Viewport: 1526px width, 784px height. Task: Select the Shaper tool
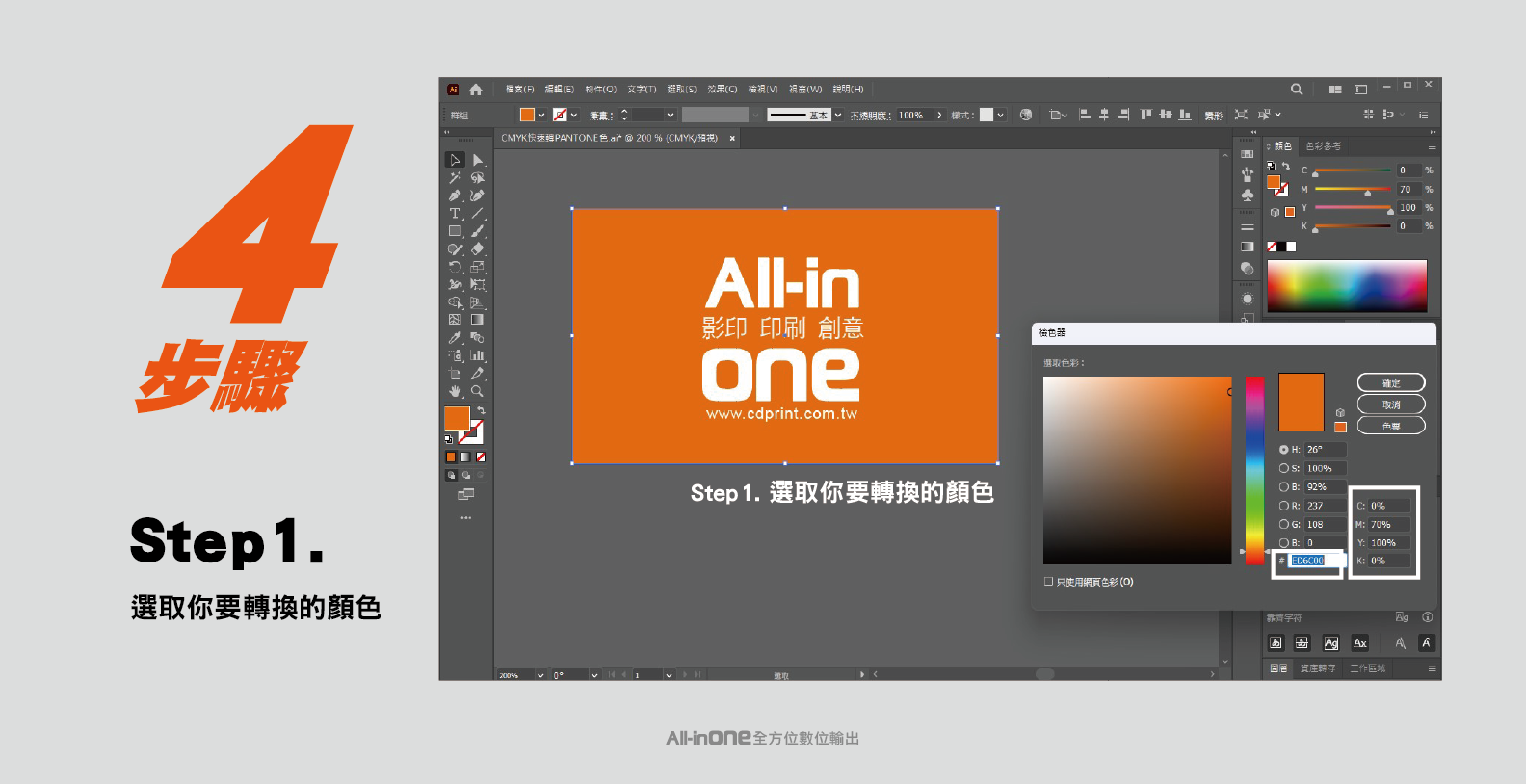(456, 248)
